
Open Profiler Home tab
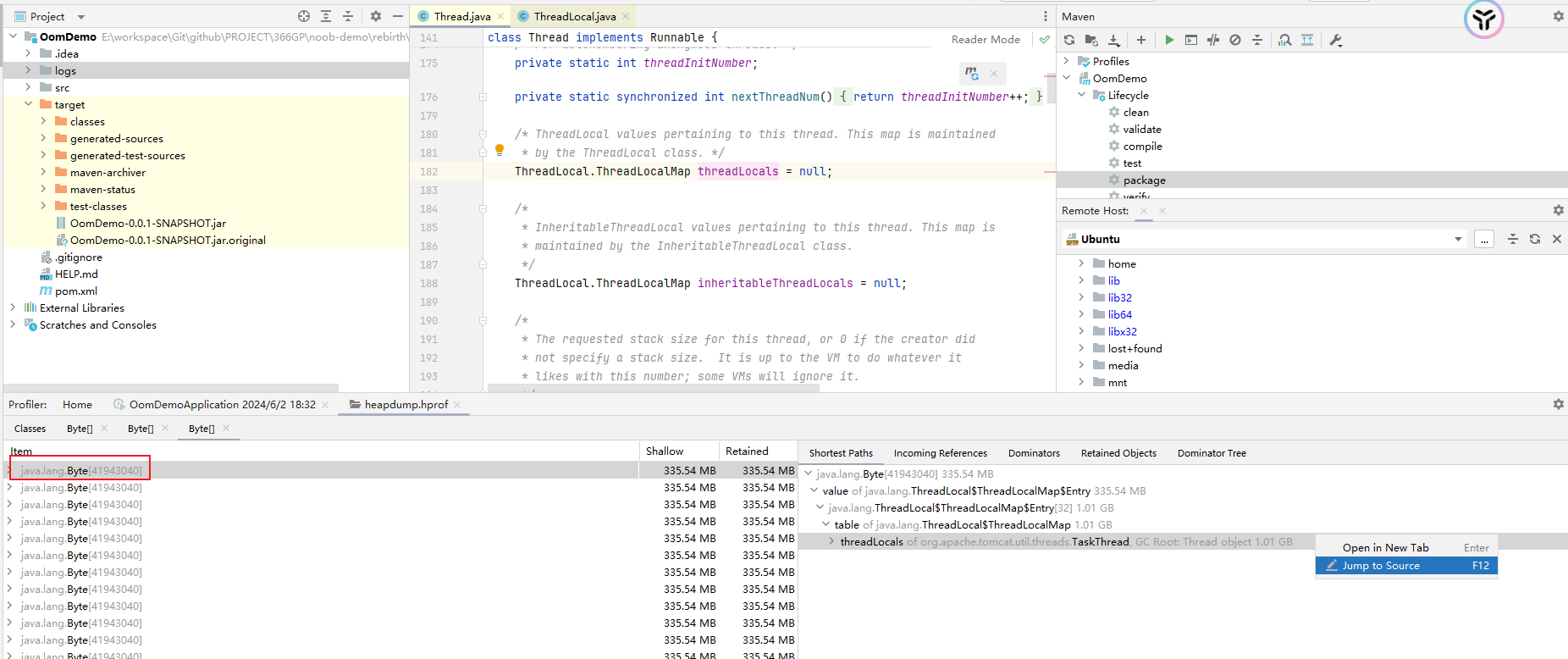point(77,404)
